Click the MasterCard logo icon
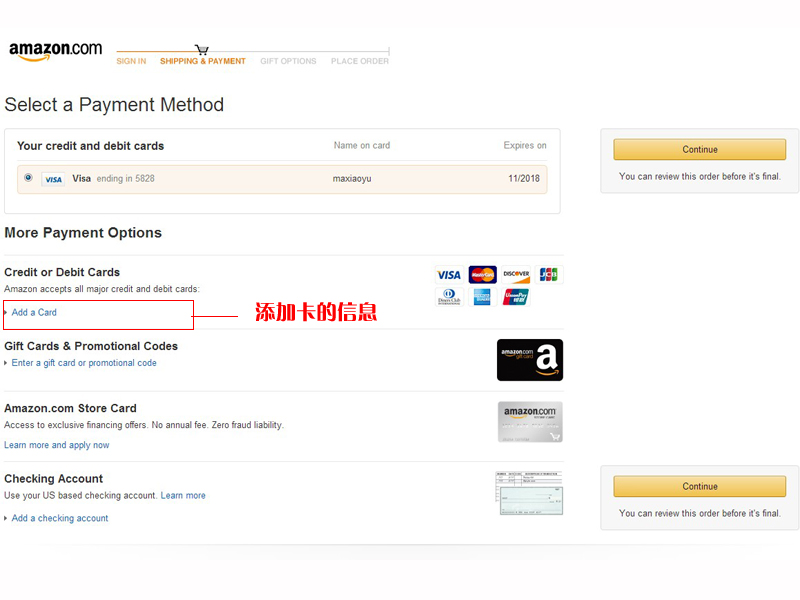Viewport: 800px width, 600px height. [482, 275]
